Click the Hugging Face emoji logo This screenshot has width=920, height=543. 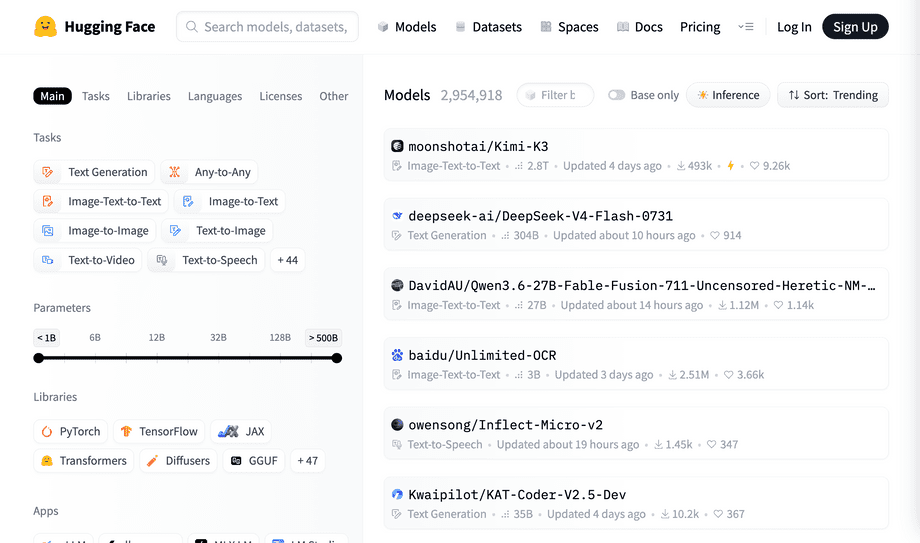coord(45,26)
